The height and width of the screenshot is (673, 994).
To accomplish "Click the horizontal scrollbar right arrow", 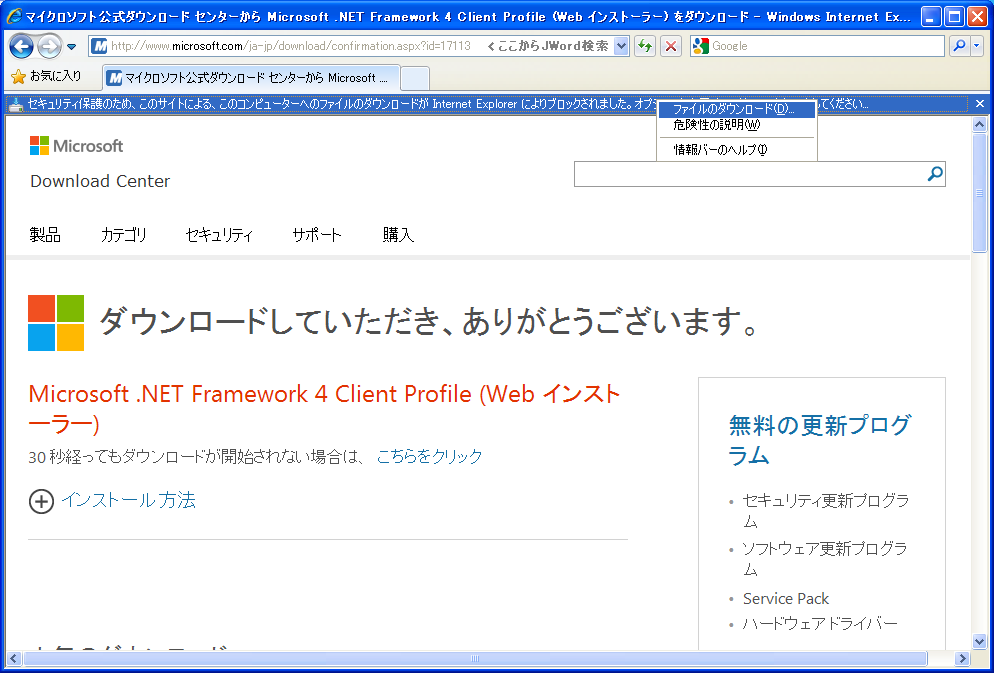I will coord(962,658).
